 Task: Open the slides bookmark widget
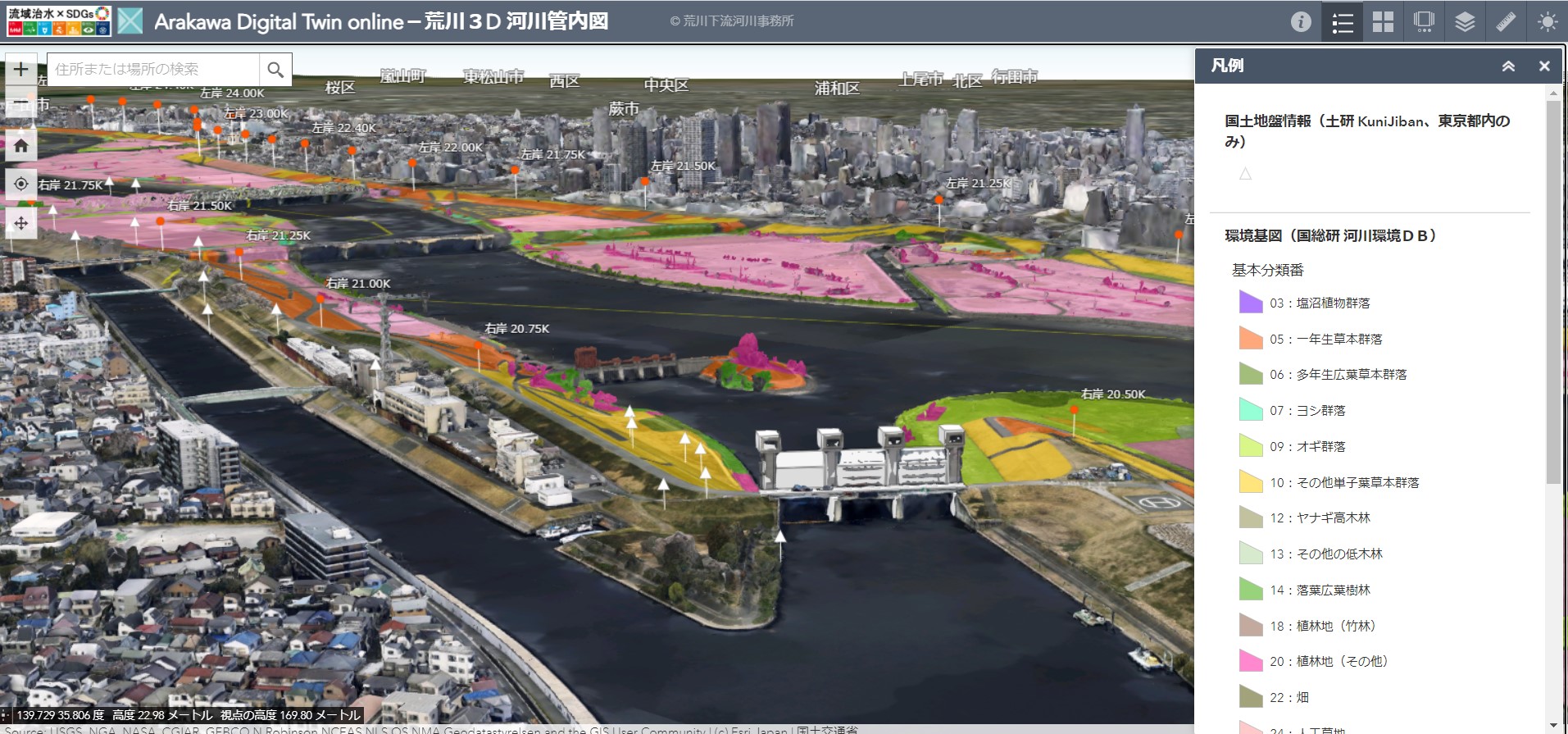pos(1424,22)
